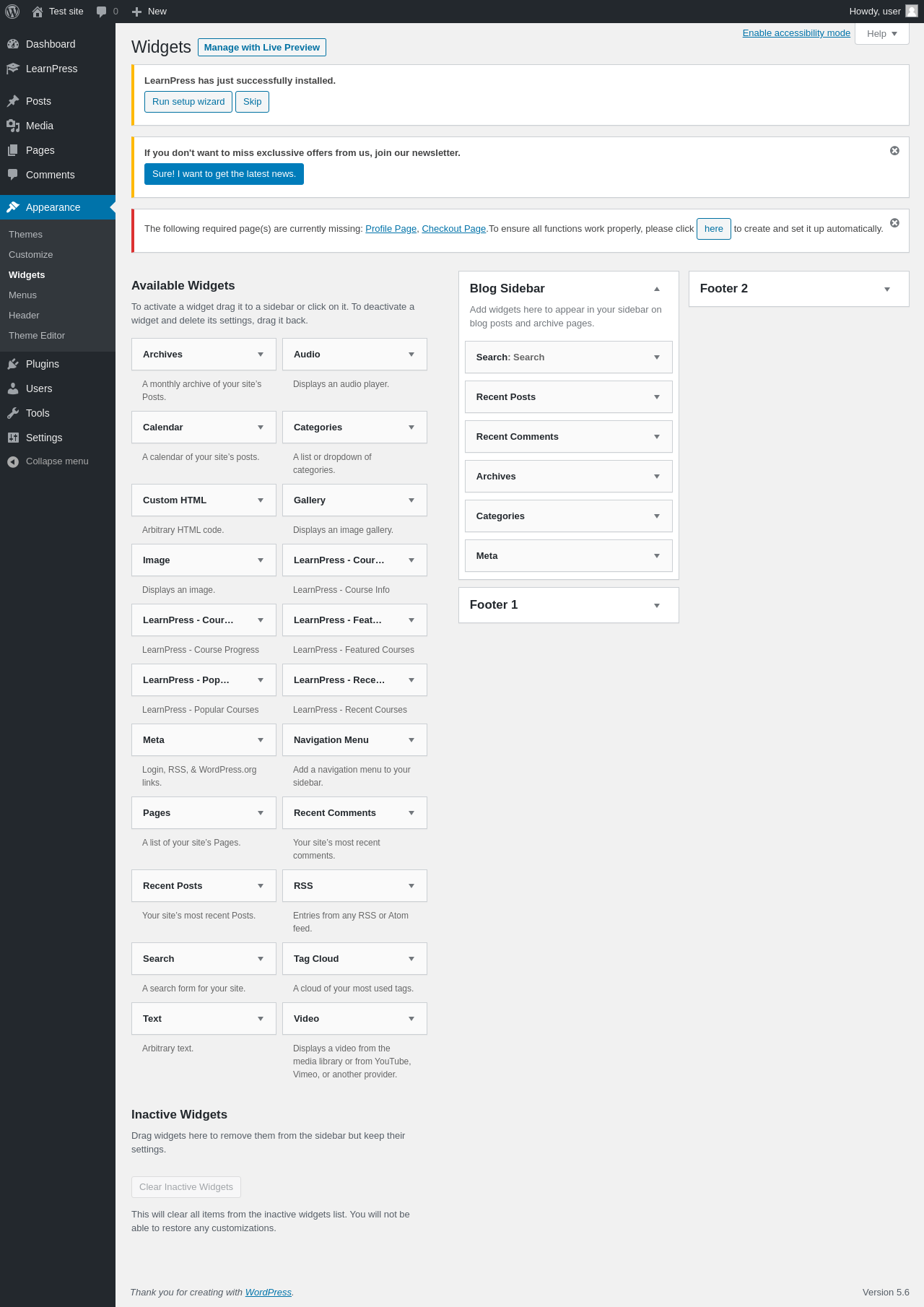
Task: Expand the Navigation Menu widget
Action: coord(411,740)
